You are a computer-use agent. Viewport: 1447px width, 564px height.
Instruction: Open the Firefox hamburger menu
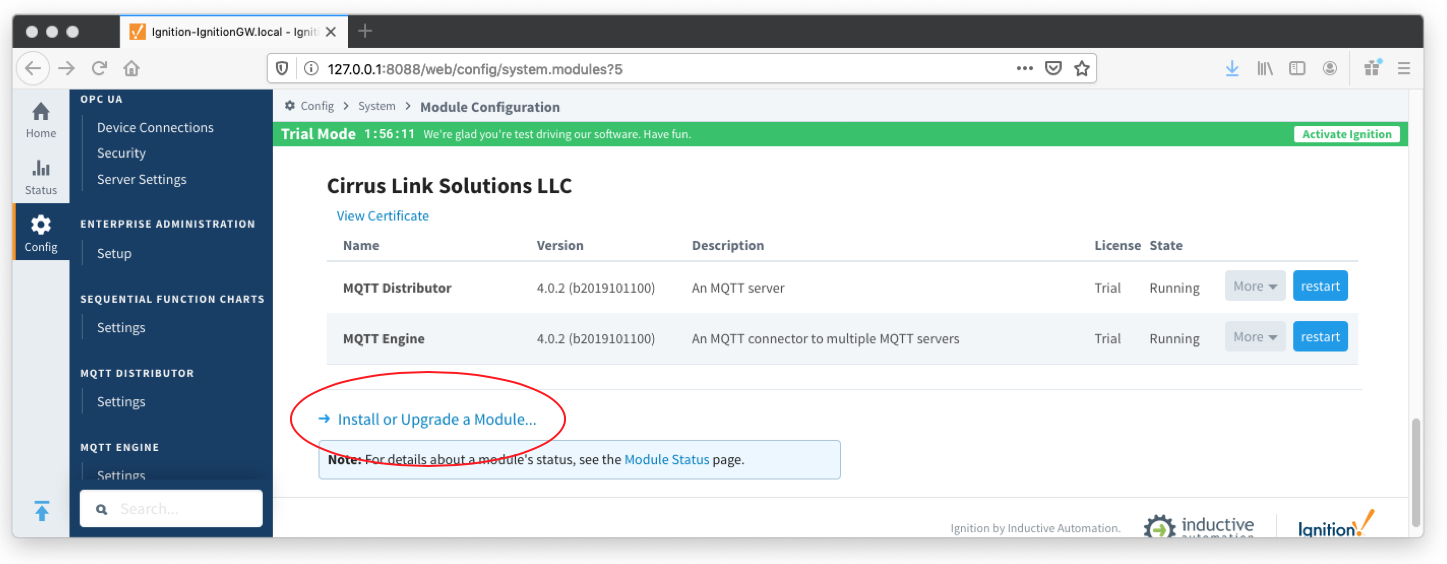pos(1404,68)
